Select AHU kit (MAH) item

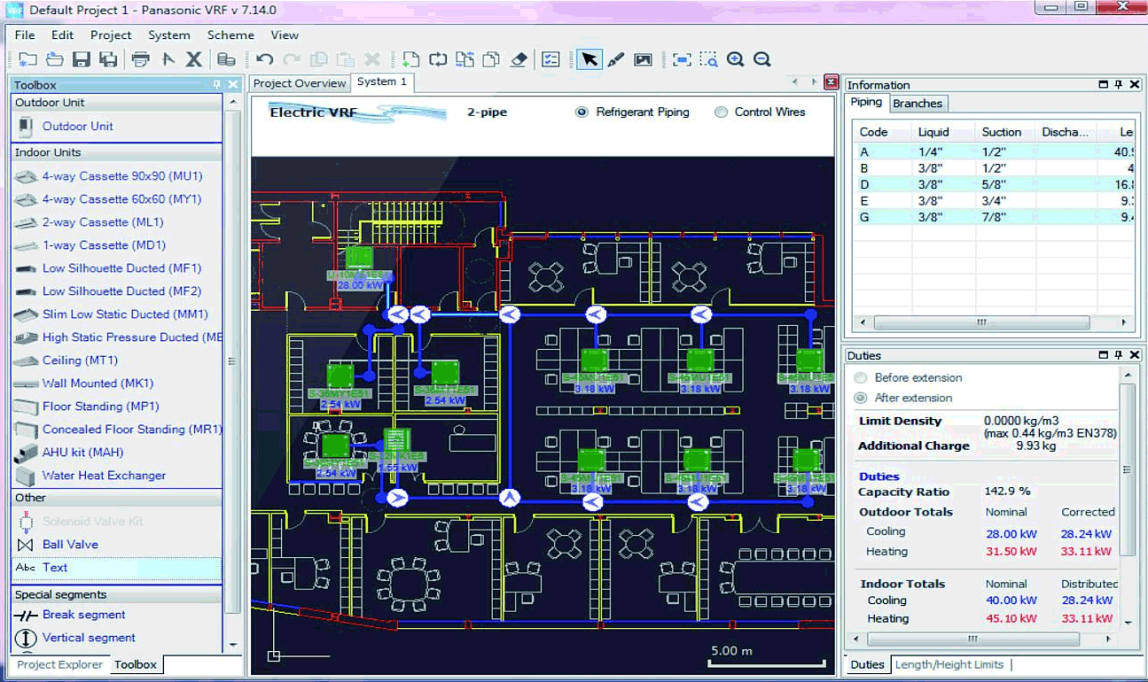click(x=82, y=452)
